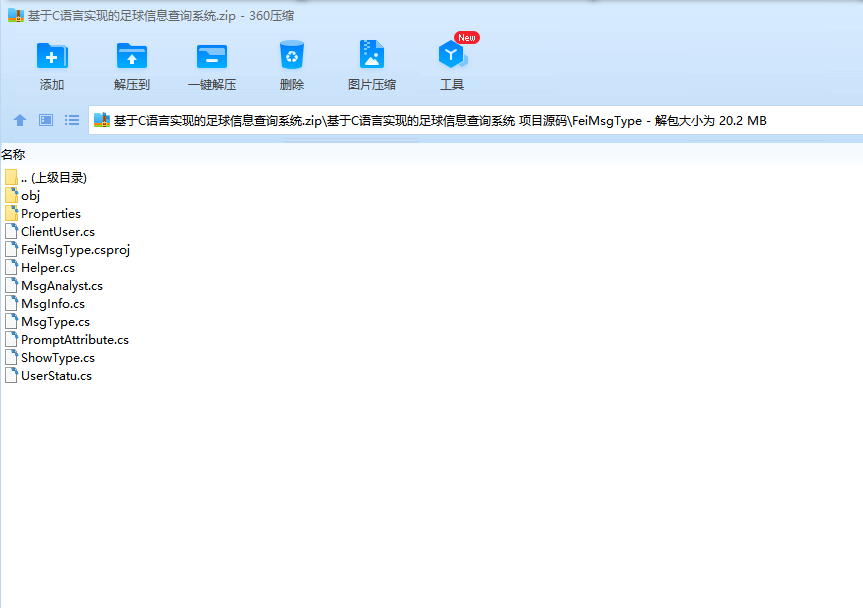
Task: Select the .. (上级目录) parent folder entry
Action: (54, 177)
